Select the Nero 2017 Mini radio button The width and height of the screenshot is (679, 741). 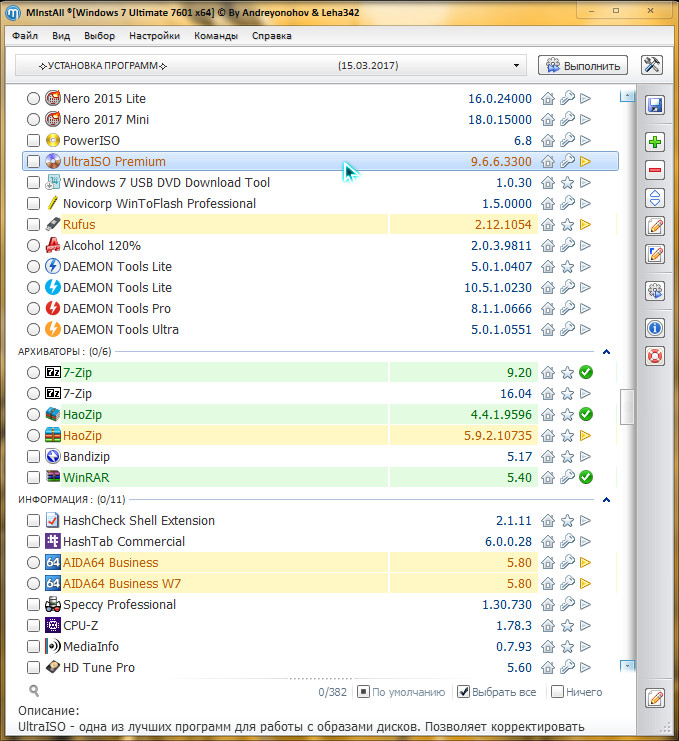pos(33,120)
